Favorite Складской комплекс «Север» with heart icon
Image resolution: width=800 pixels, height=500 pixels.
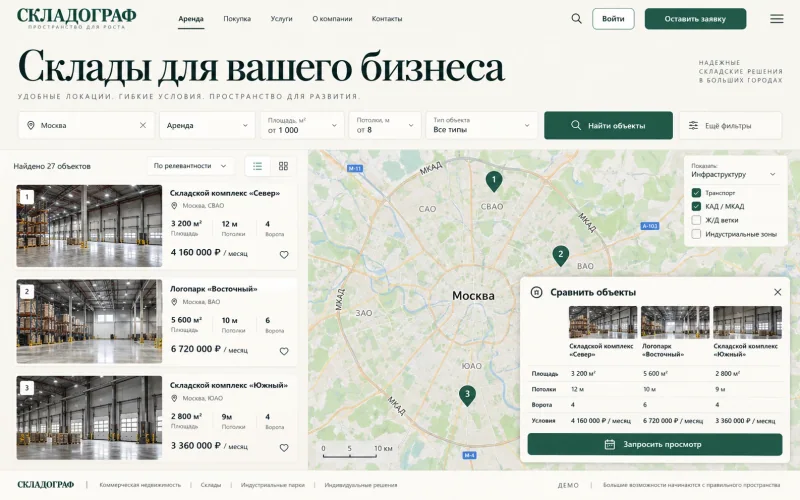tap(284, 255)
